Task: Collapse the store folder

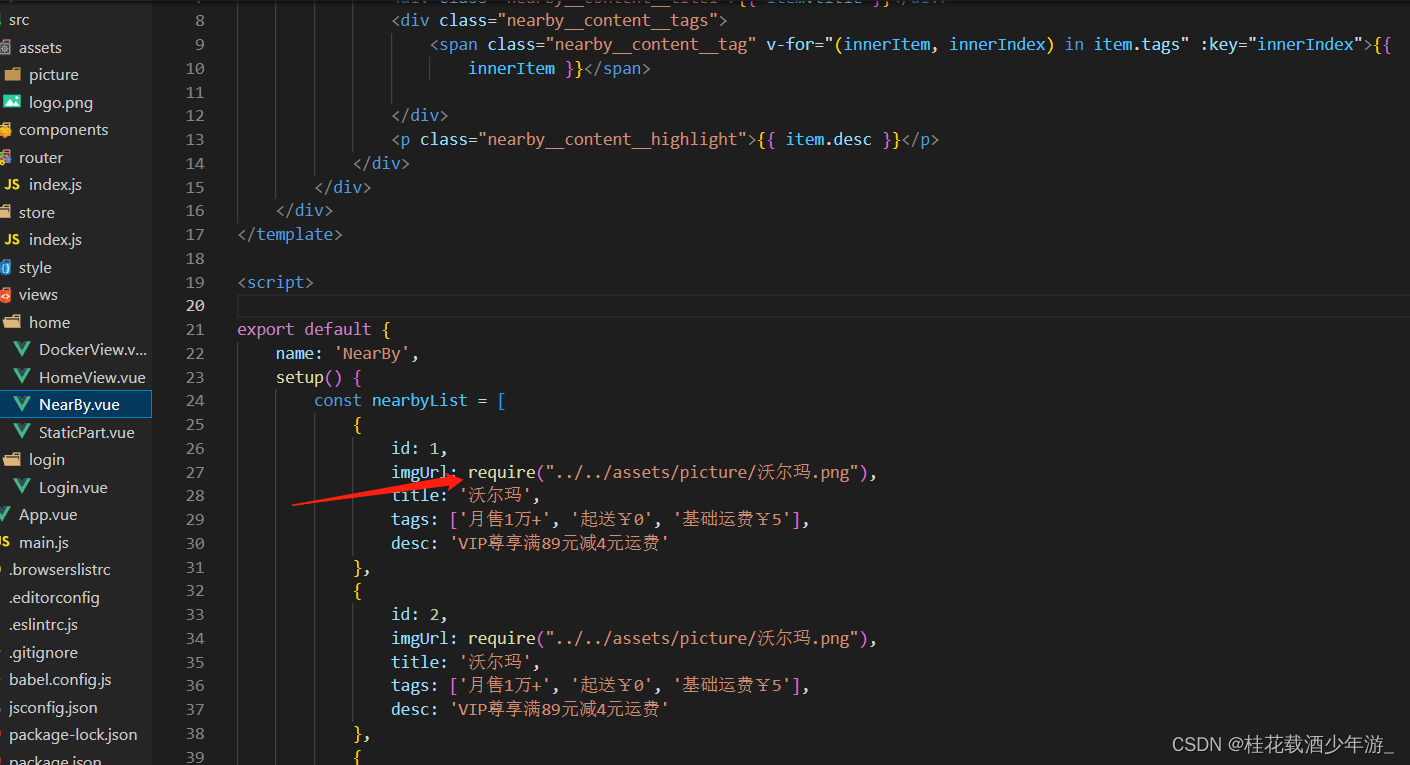Action: [x=37, y=212]
